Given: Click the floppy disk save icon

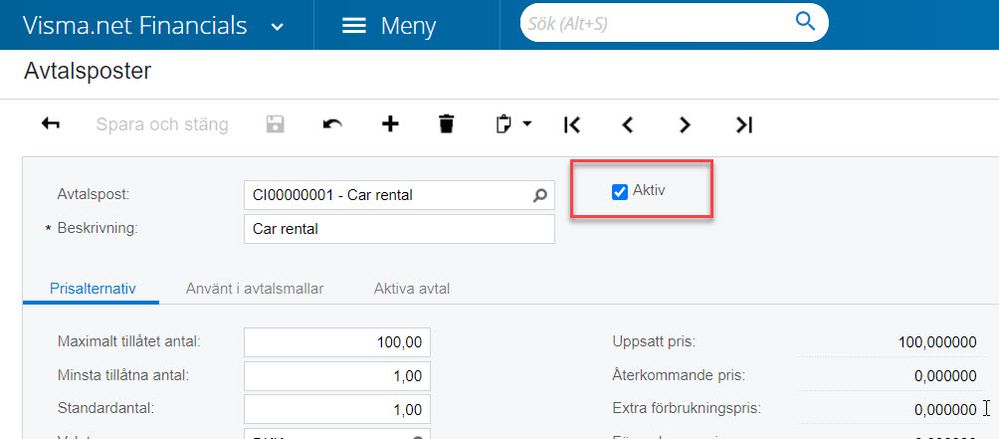Looking at the screenshot, I should [x=275, y=124].
